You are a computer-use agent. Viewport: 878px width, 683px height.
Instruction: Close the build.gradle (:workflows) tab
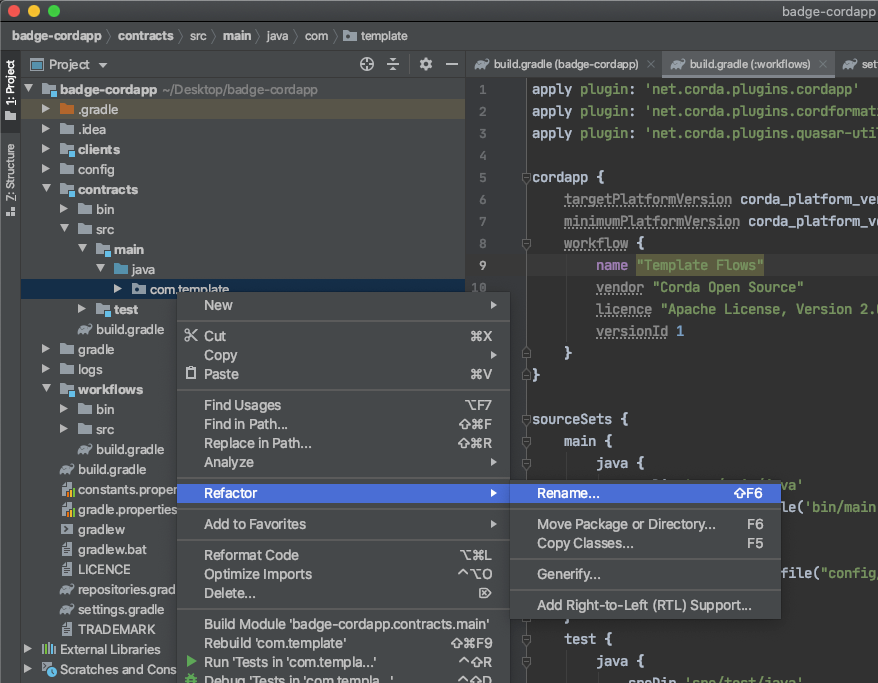coord(824,64)
